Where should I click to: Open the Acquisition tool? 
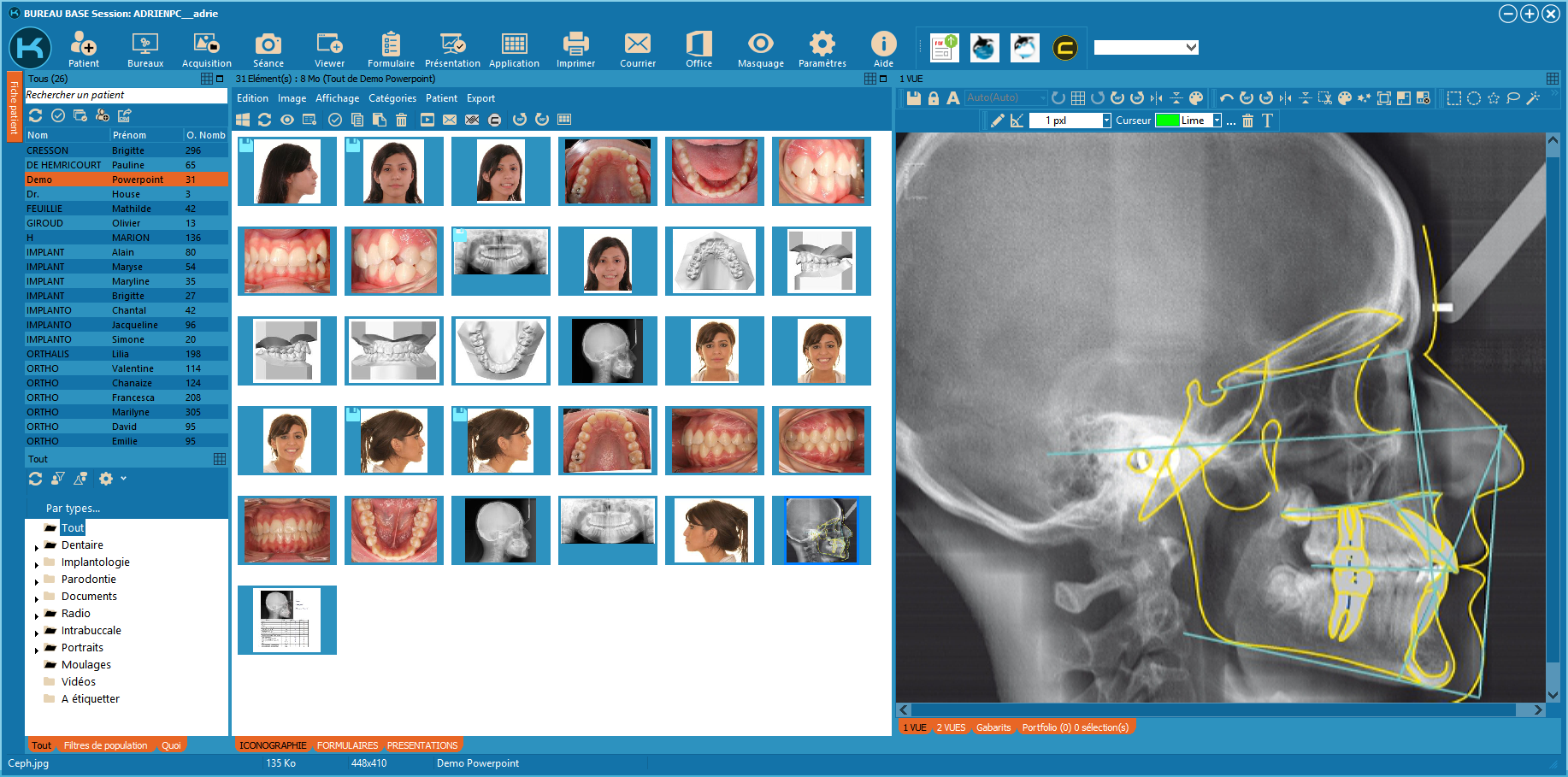206,50
